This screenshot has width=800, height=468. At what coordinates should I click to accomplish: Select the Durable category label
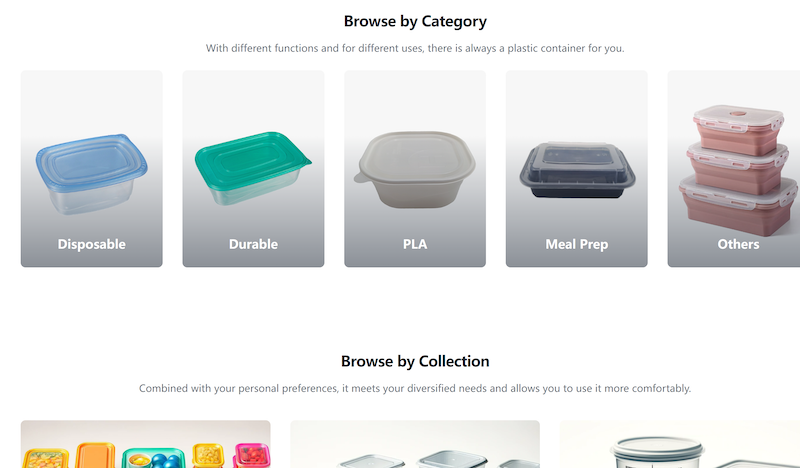(x=253, y=244)
